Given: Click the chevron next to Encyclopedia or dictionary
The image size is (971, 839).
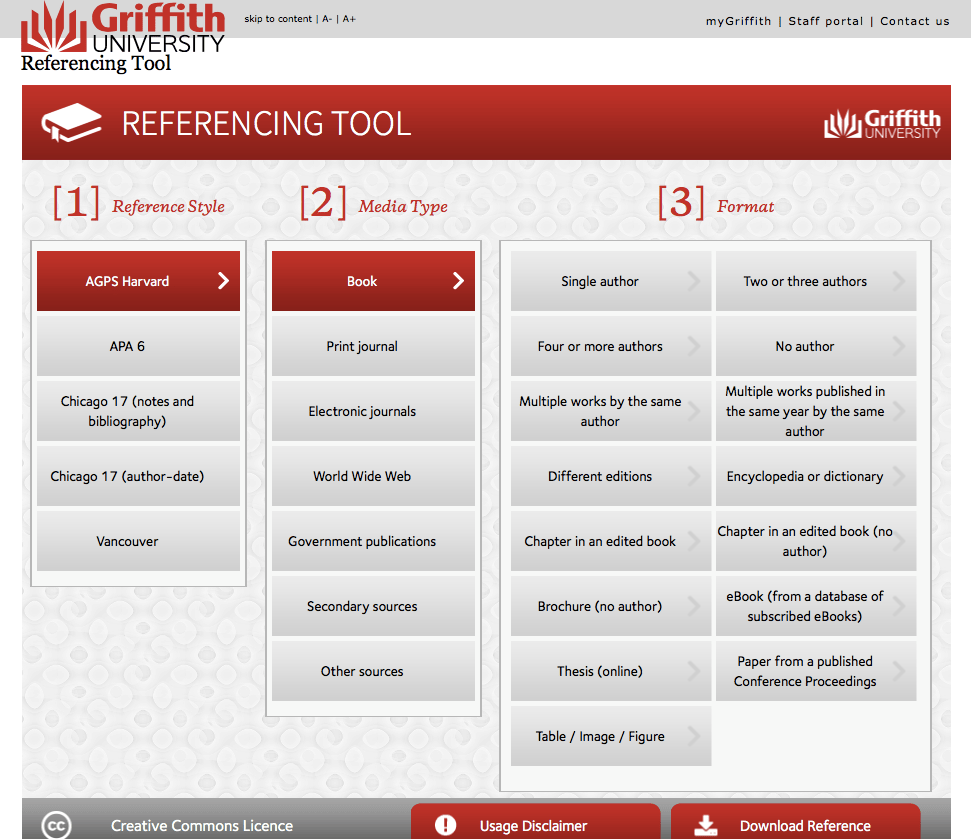Looking at the screenshot, I should click(899, 476).
